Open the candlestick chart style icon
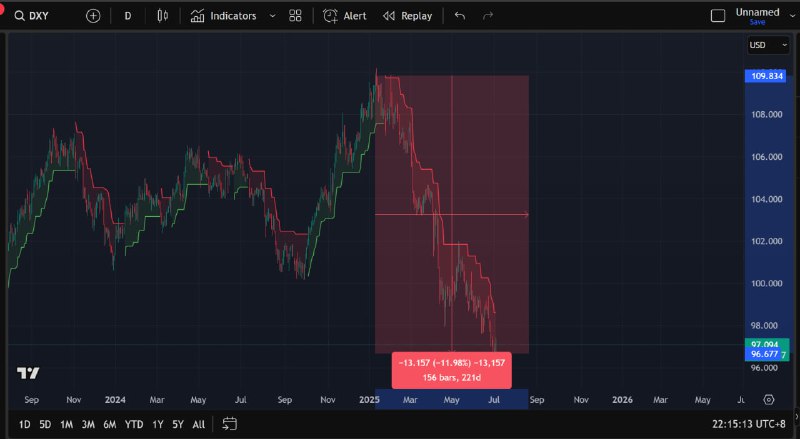This screenshot has height=439, width=800. click(163, 16)
